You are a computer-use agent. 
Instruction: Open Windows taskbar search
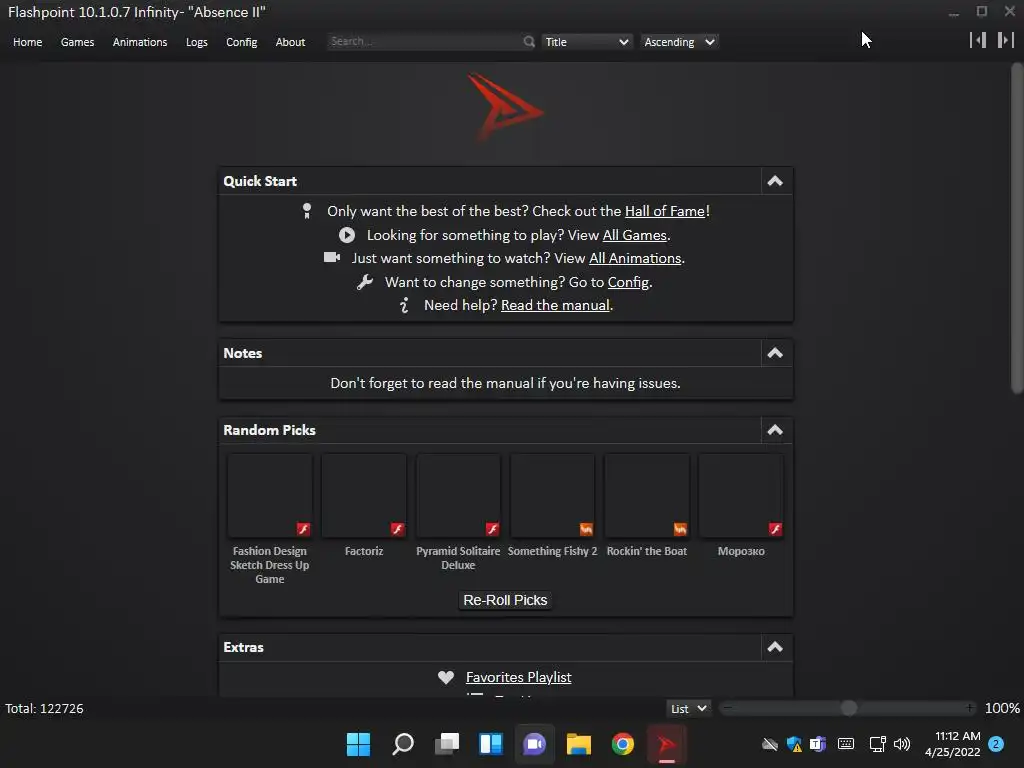tap(403, 744)
